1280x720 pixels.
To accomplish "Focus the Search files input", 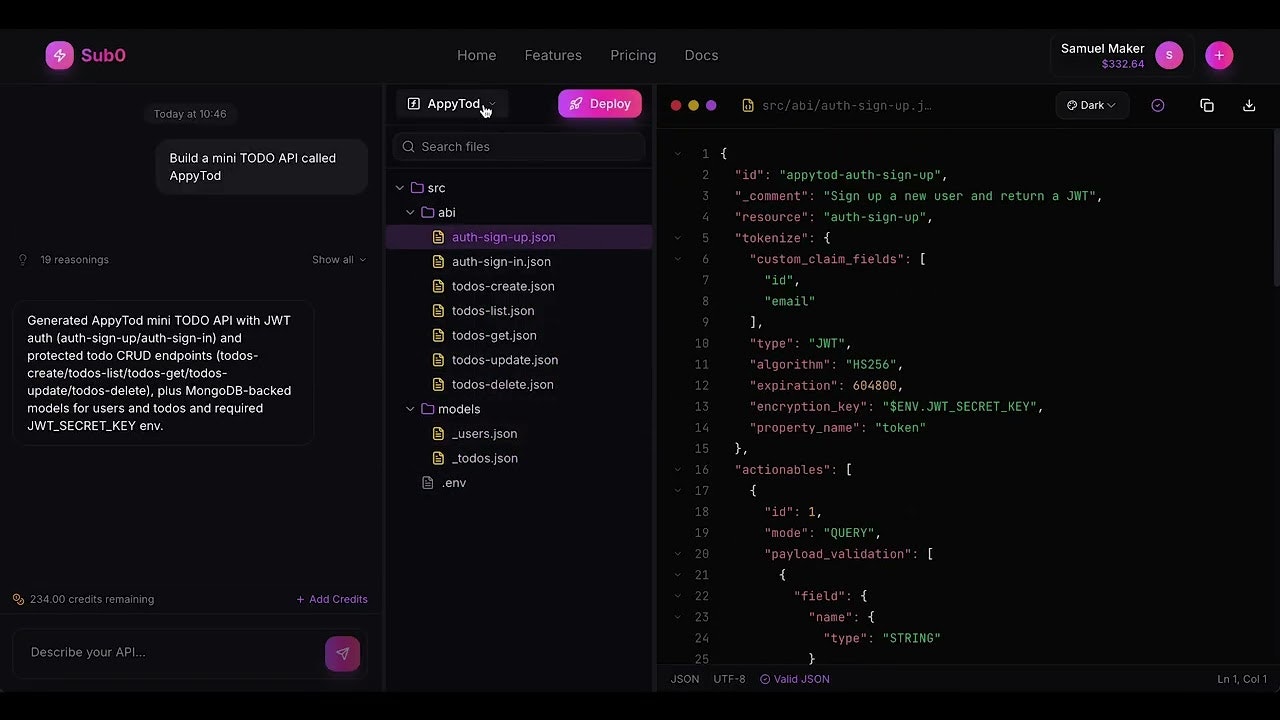I will tap(520, 146).
